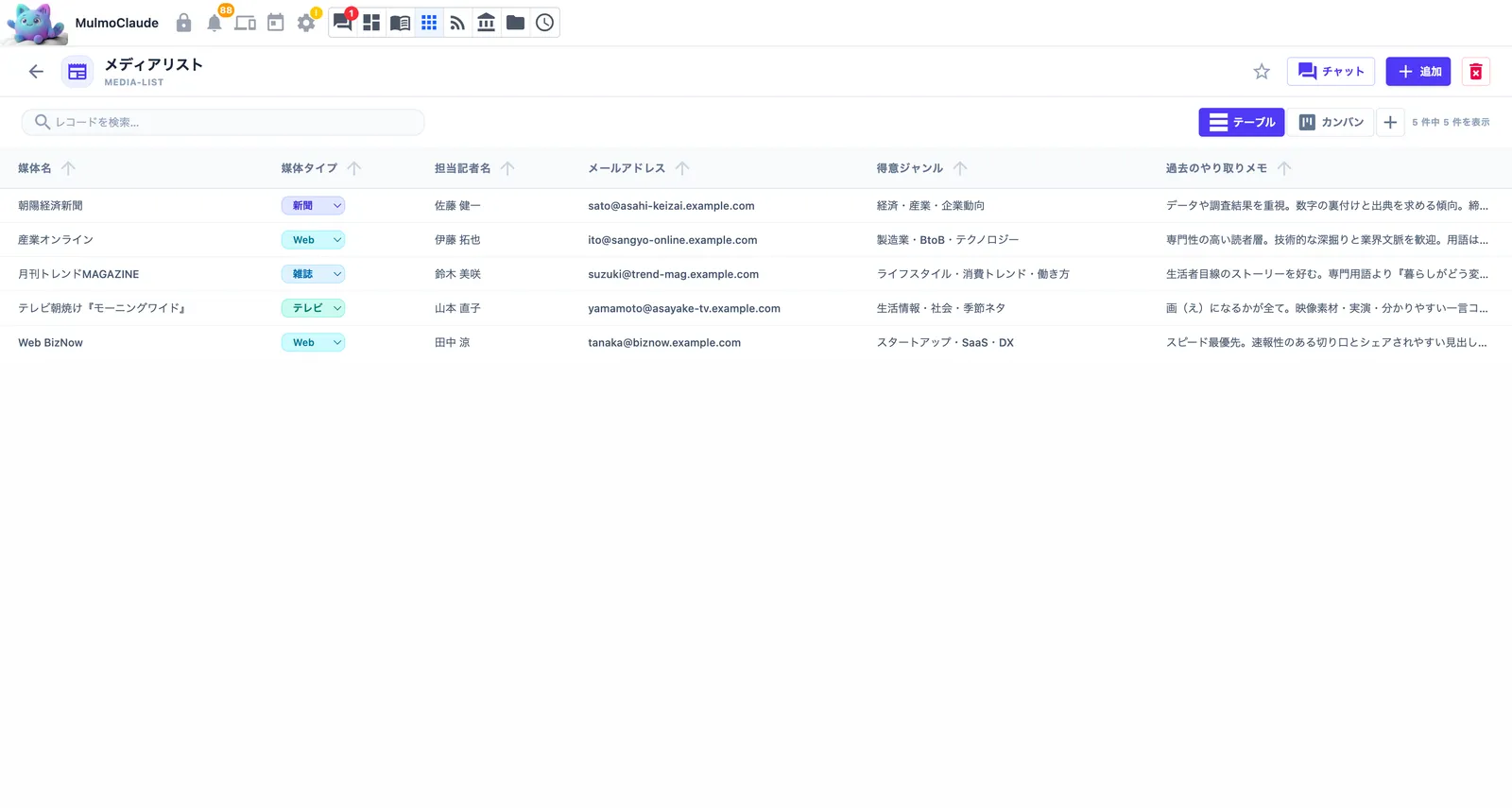Viewport: 1512px width, 808px height.
Task: Click the MulmoClaude title text
Action: 117,23
